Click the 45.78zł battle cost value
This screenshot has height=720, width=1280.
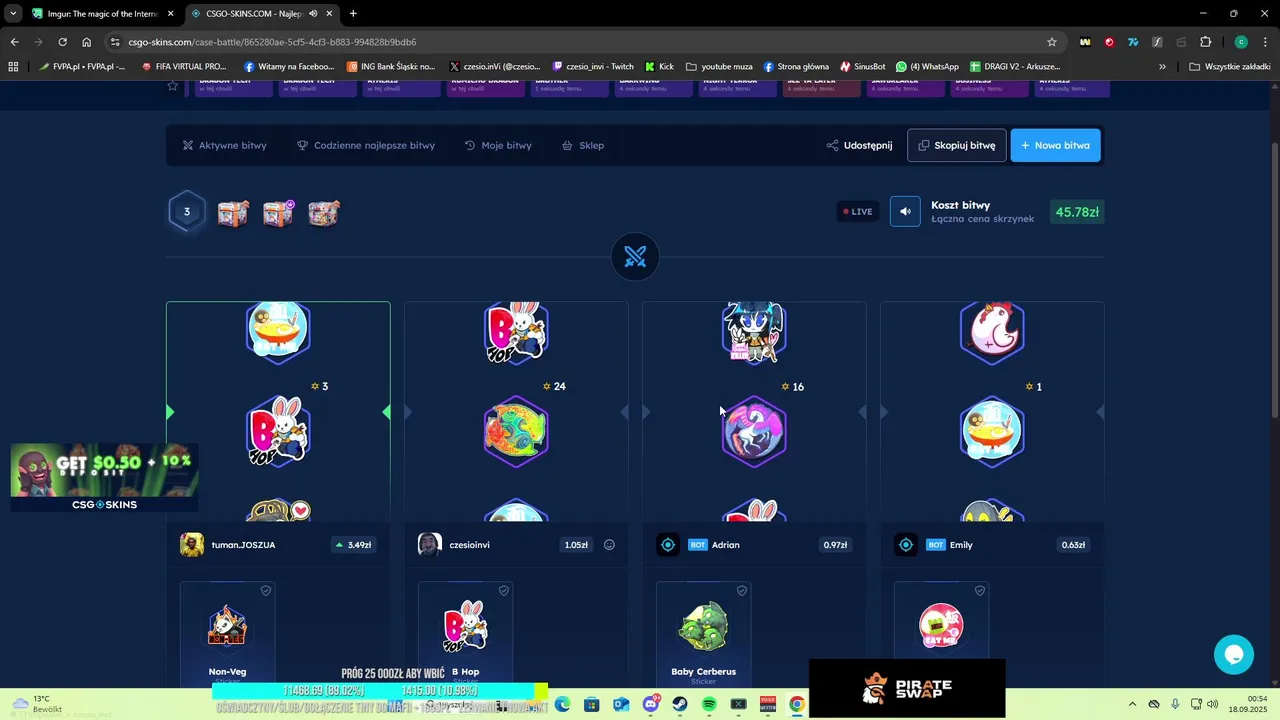pos(1077,212)
